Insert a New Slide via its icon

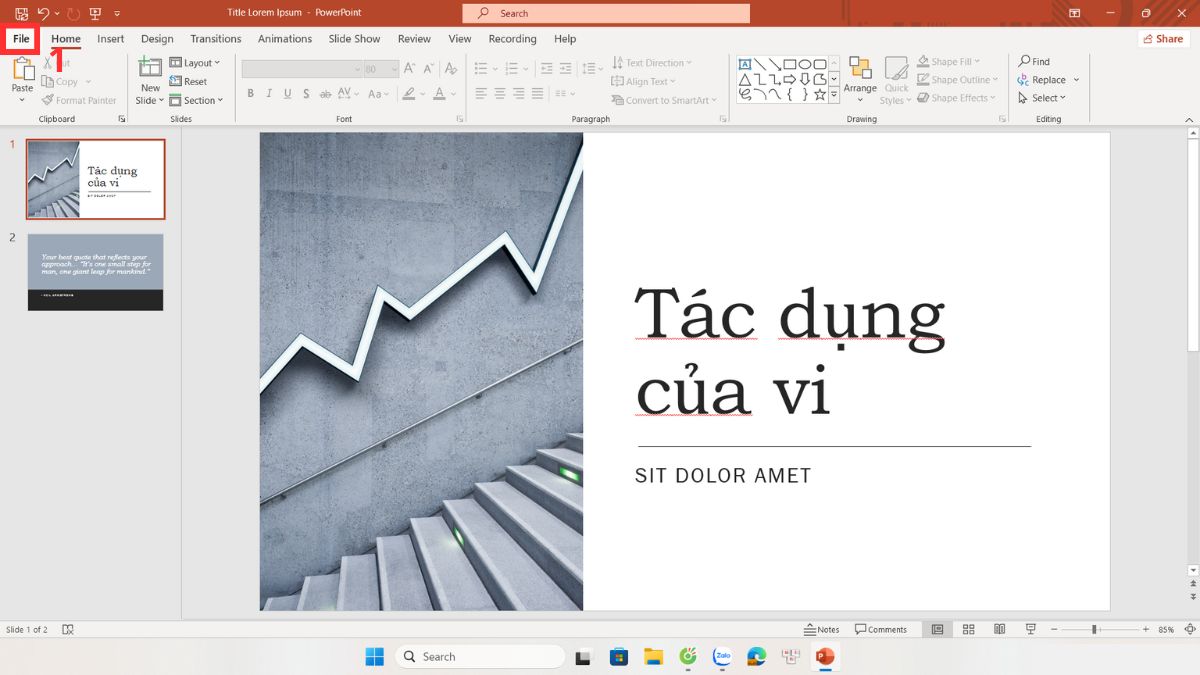(x=150, y=68)
